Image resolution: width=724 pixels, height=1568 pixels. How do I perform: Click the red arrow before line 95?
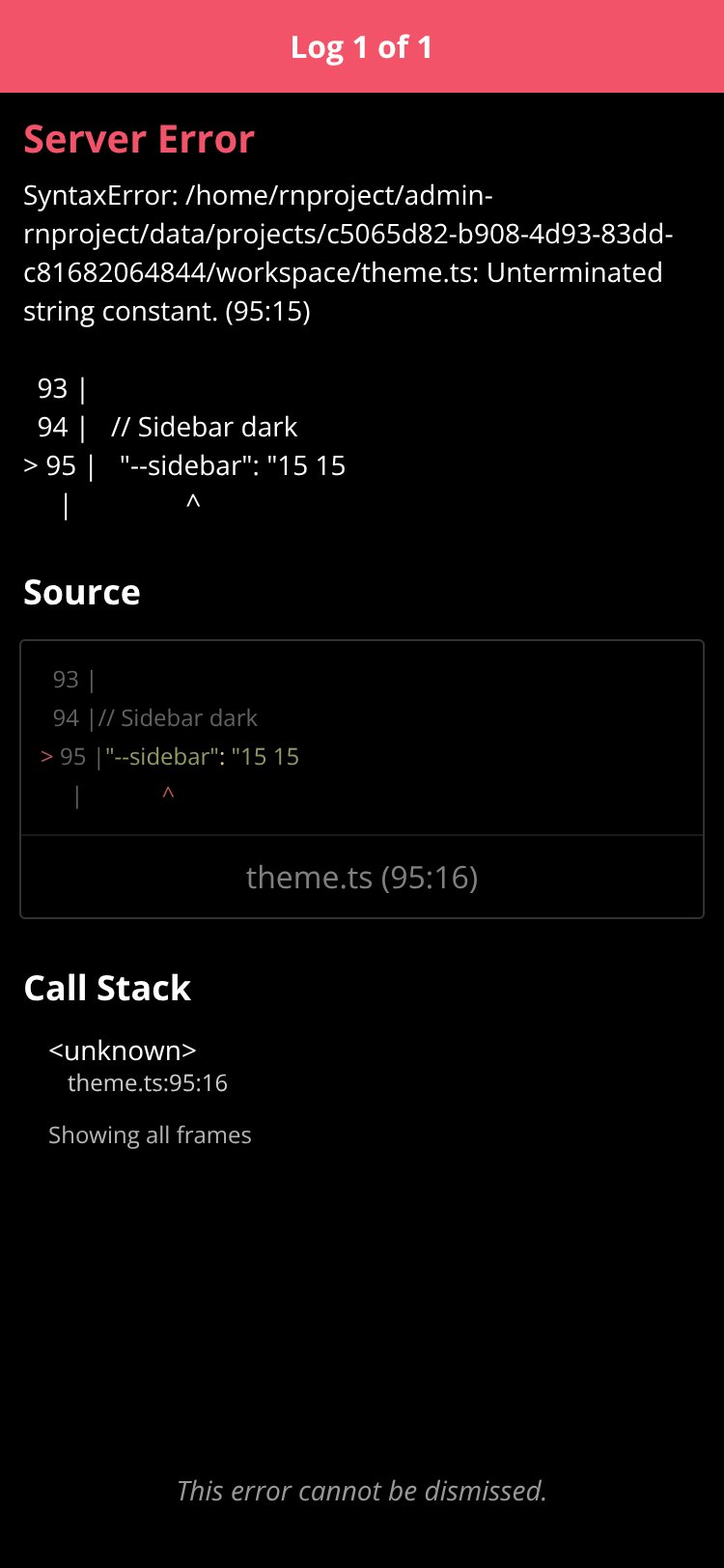point(46,757)
